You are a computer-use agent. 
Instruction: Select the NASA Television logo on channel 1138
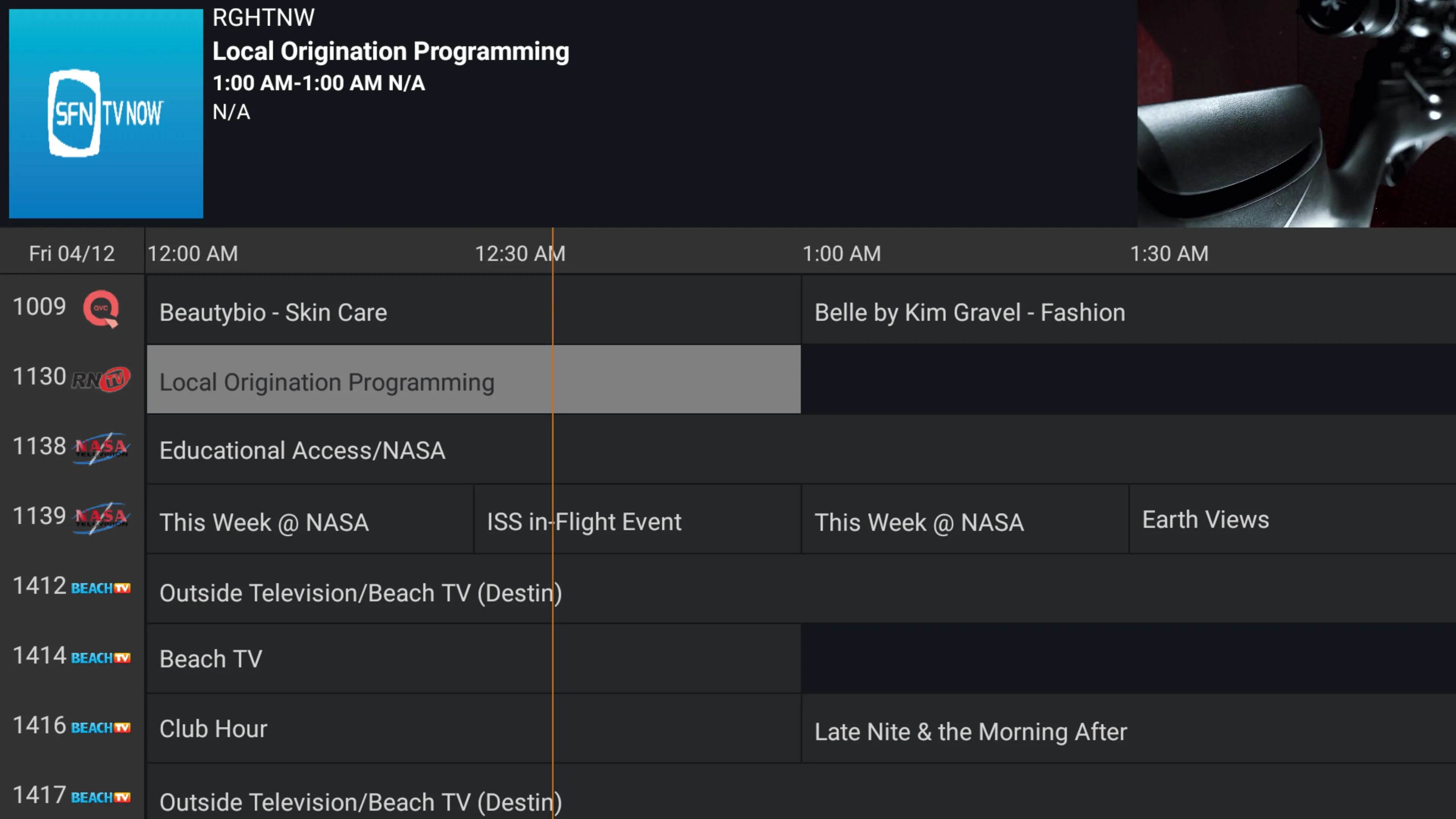[100, 448]
